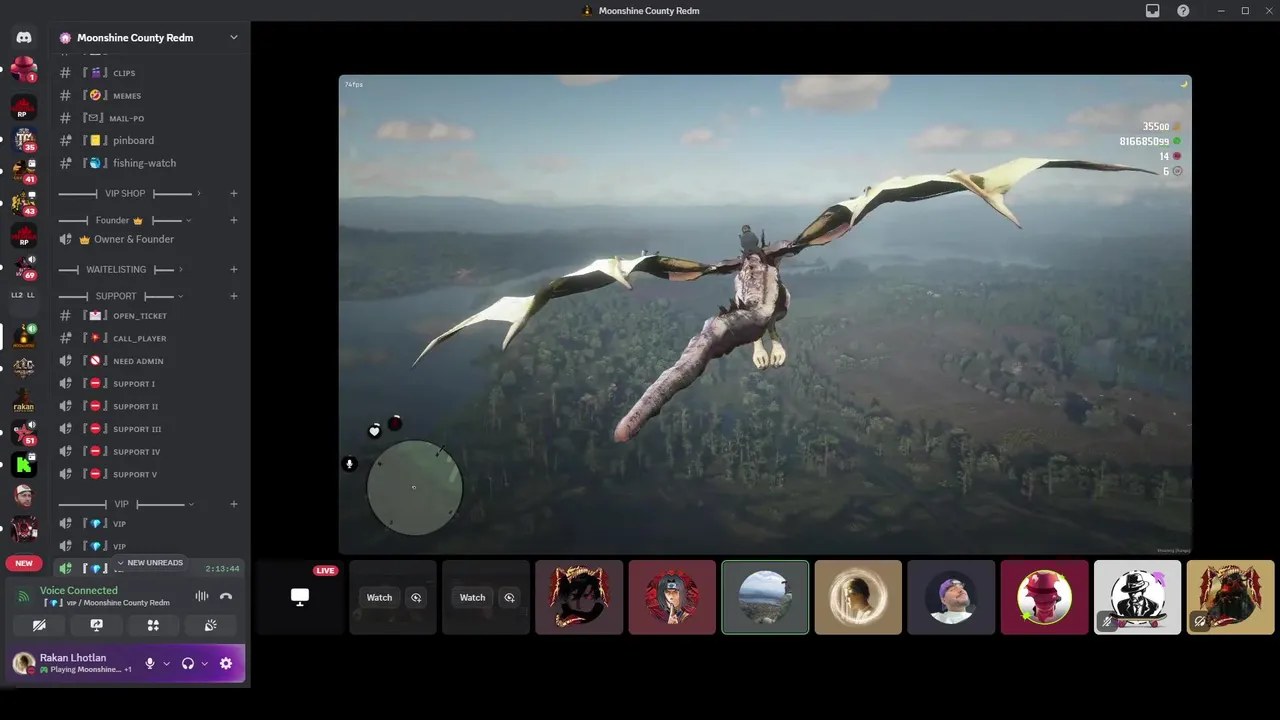This screenshot has height=720, width=1280.
Task: Collapse the VIP category
Action: click(125, 504)
